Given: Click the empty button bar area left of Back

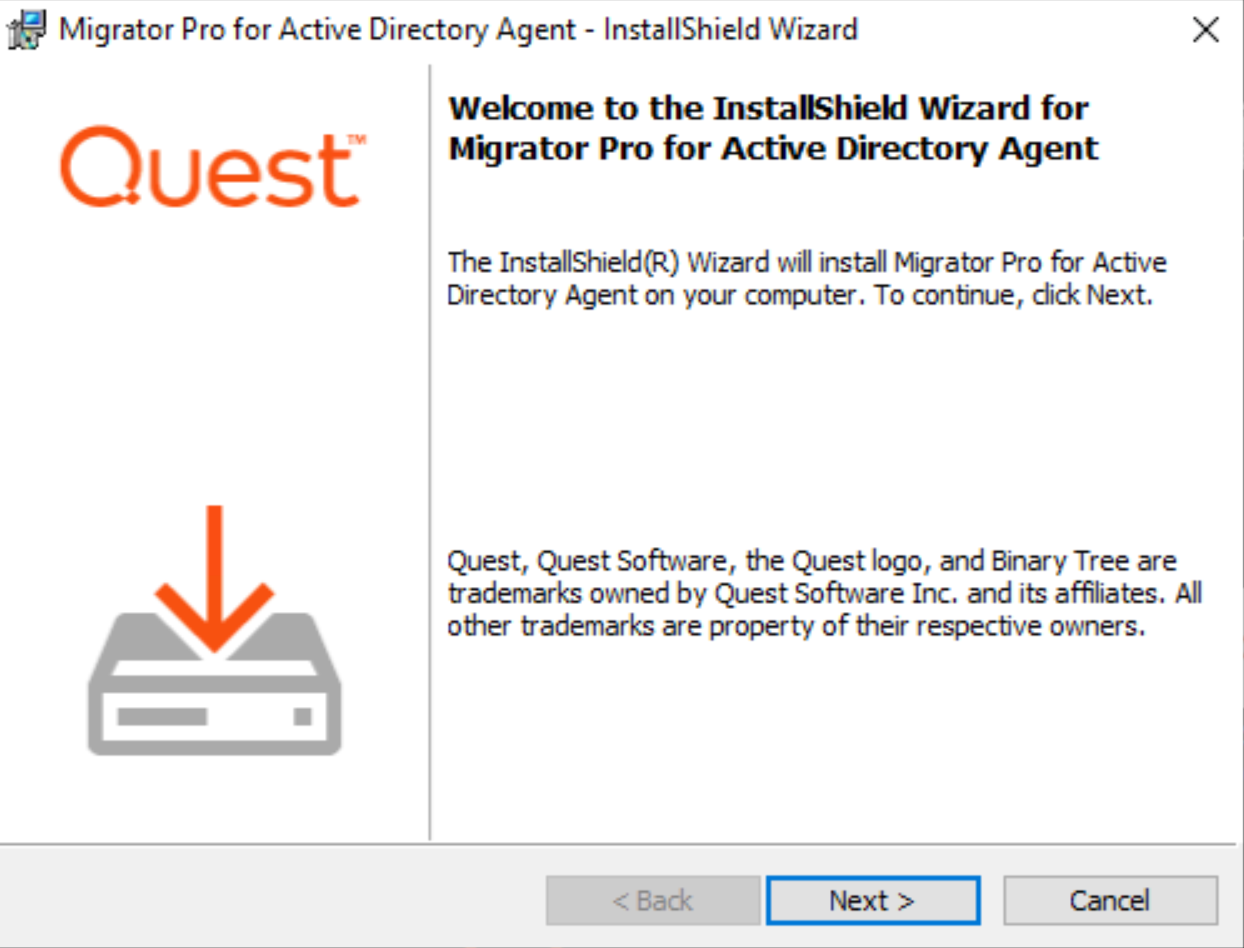Looking at the screenshot, I should (x=270, y=901).
